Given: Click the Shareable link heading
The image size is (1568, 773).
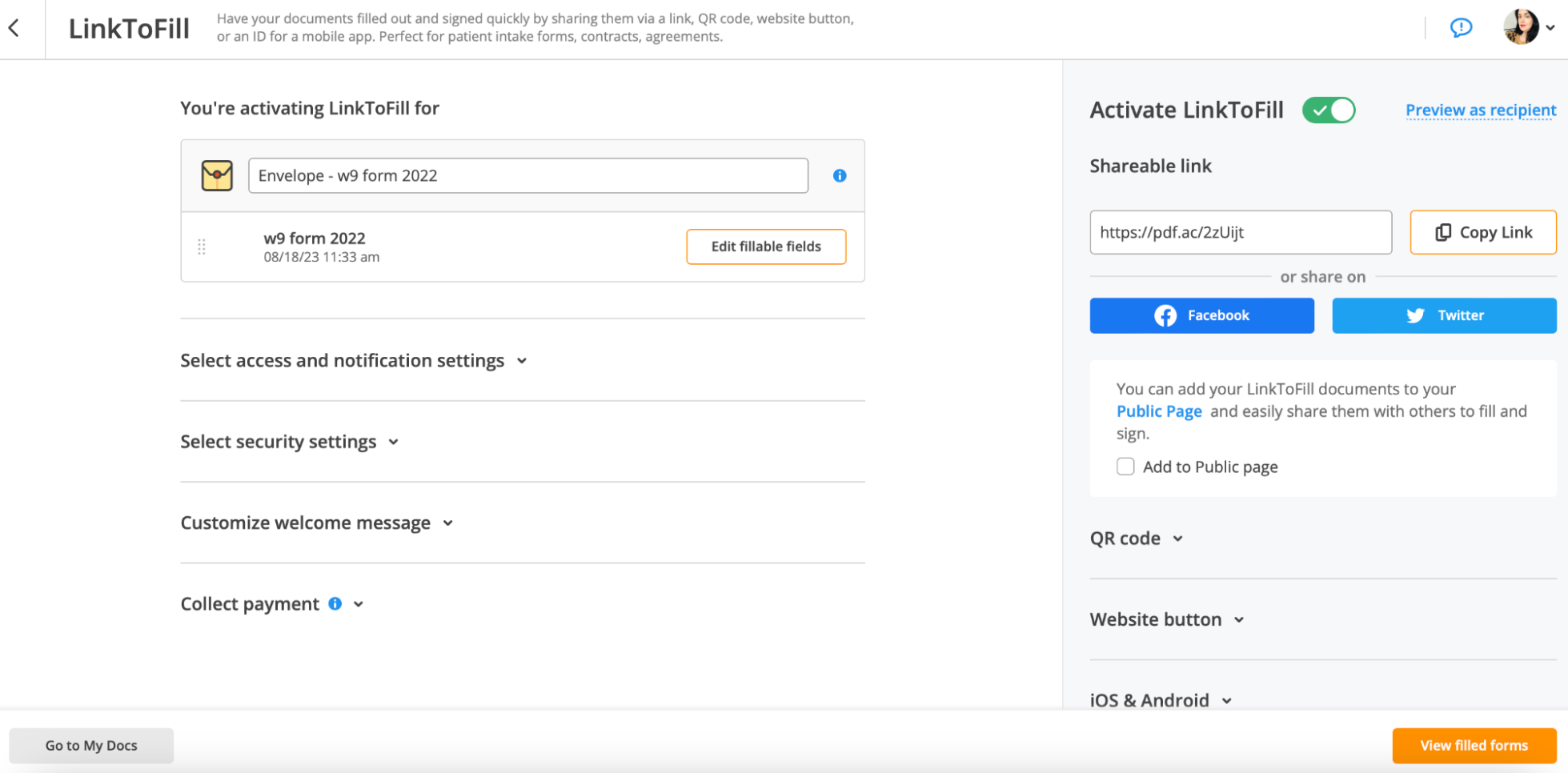Looking at the screenshot, I should (1150, 166).
